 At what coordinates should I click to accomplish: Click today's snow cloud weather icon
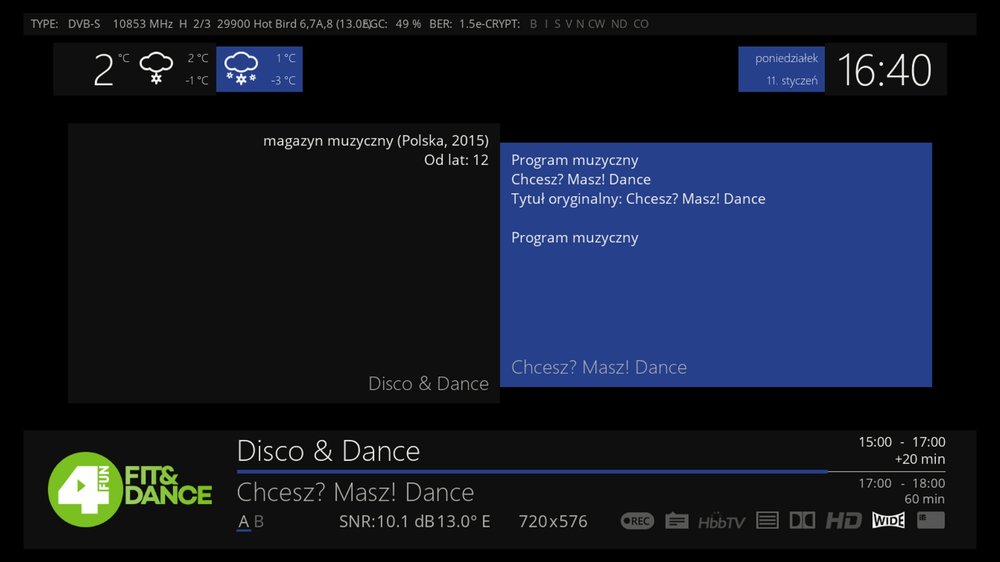click(156, 70)
